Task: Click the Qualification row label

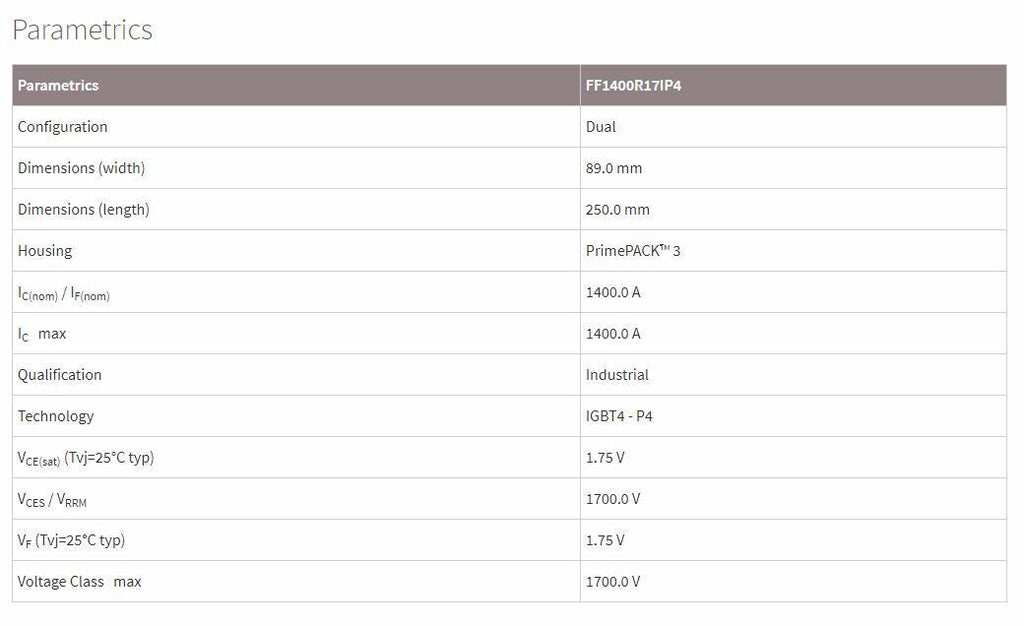Action: [x=60, y=375]
